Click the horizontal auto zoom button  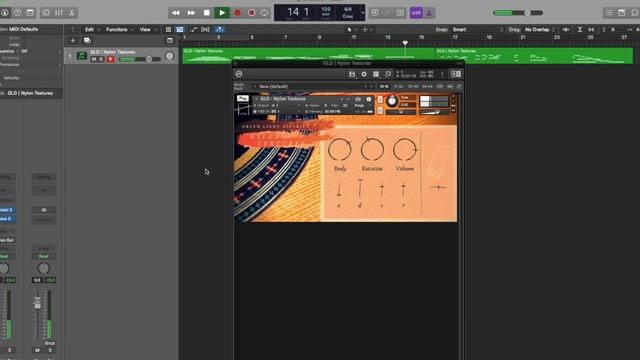pos(591,29)
